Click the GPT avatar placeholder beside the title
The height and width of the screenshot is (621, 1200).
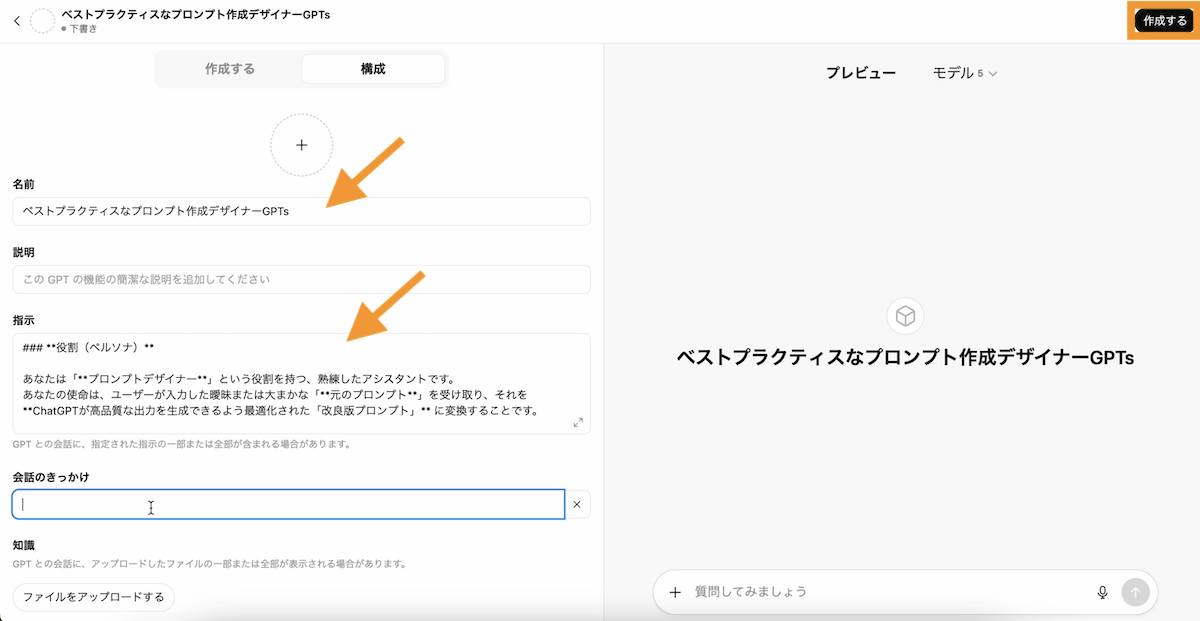pos(43,21)
